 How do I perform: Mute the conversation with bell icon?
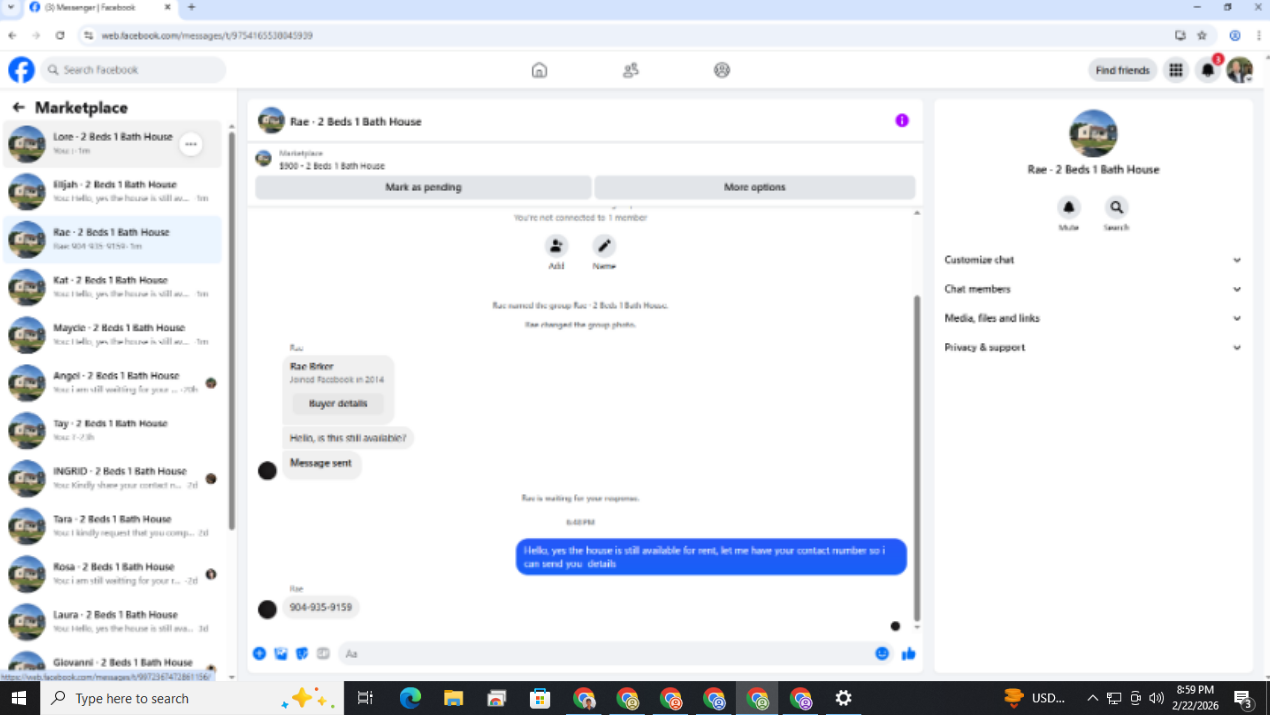(x=1069, y=207)
